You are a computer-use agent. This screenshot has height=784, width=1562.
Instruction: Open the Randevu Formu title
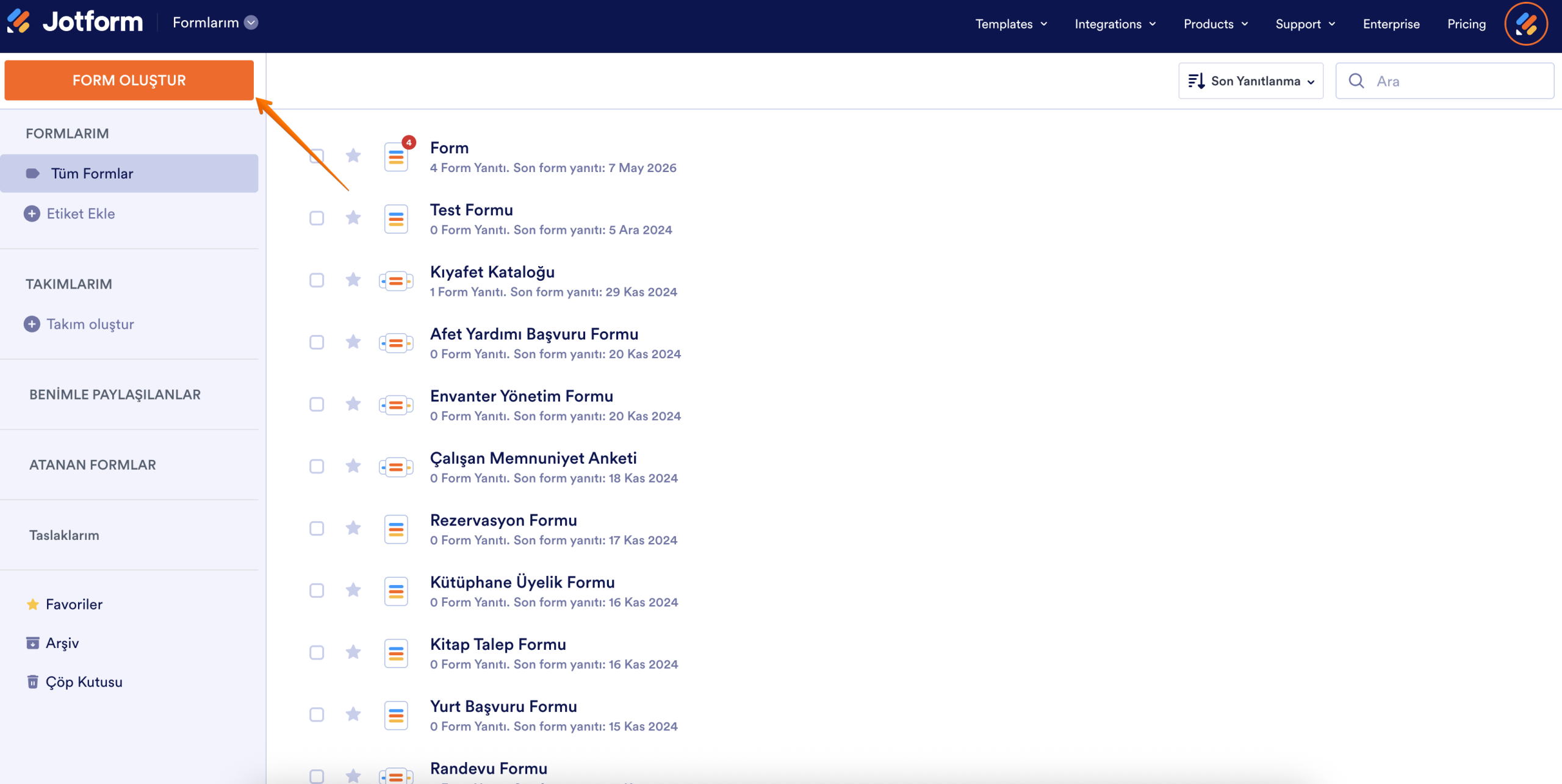click(x=489, y=768)
